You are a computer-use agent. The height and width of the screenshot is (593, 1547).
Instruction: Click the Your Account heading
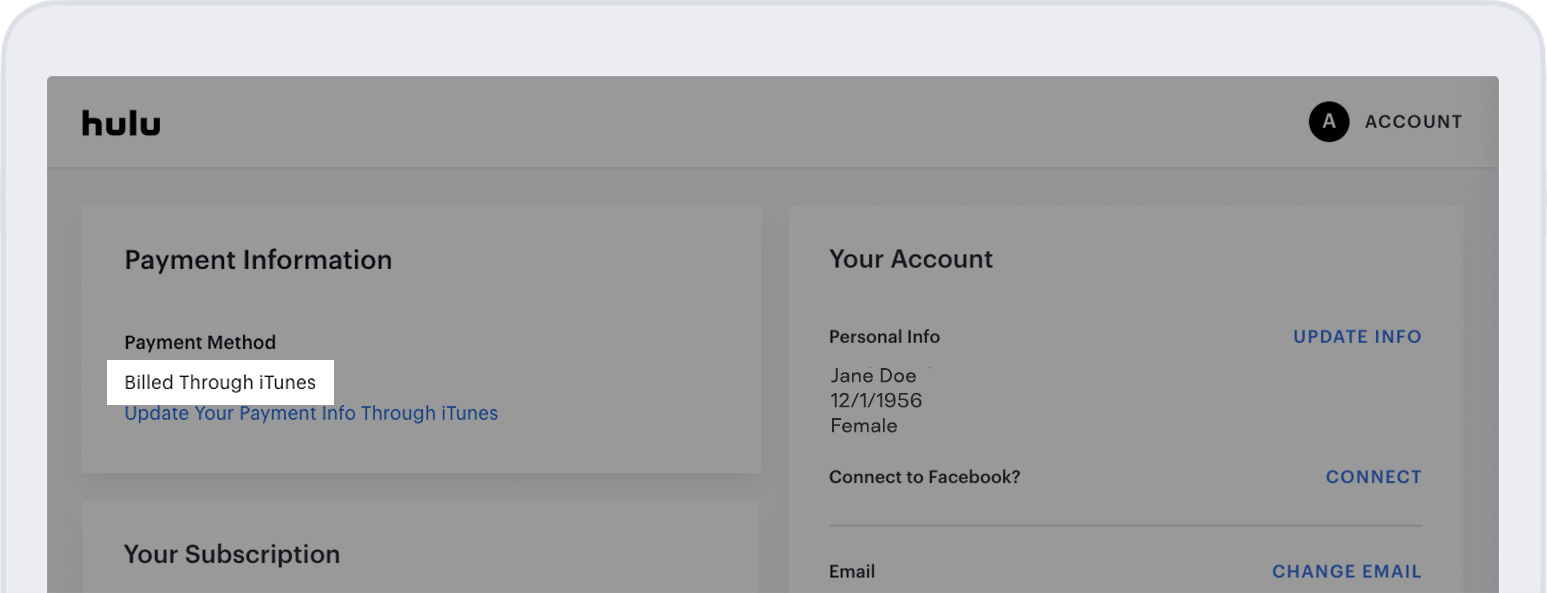tap(911, 259)
